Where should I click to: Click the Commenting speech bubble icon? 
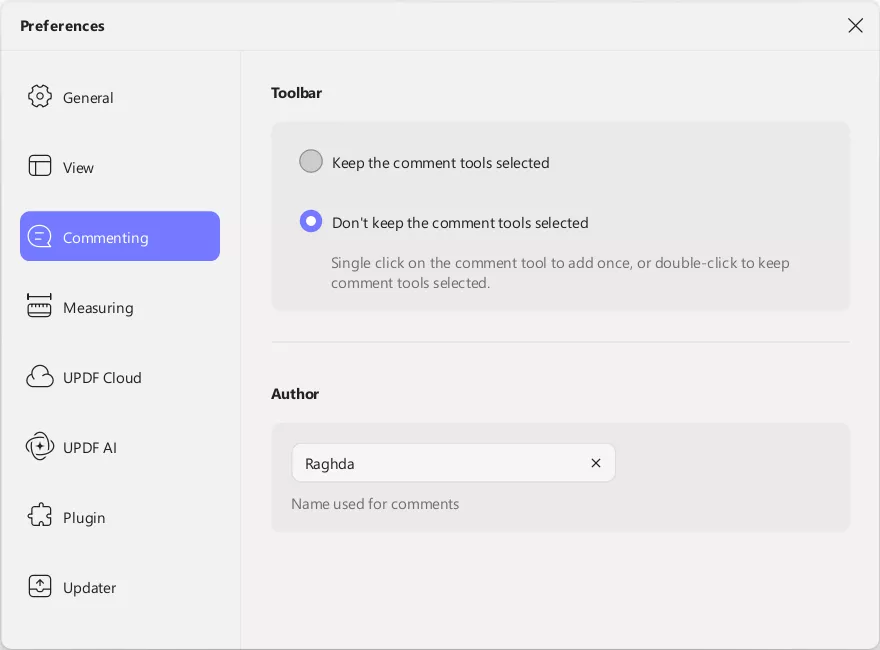pyautogui.click(x=40, y=237)
